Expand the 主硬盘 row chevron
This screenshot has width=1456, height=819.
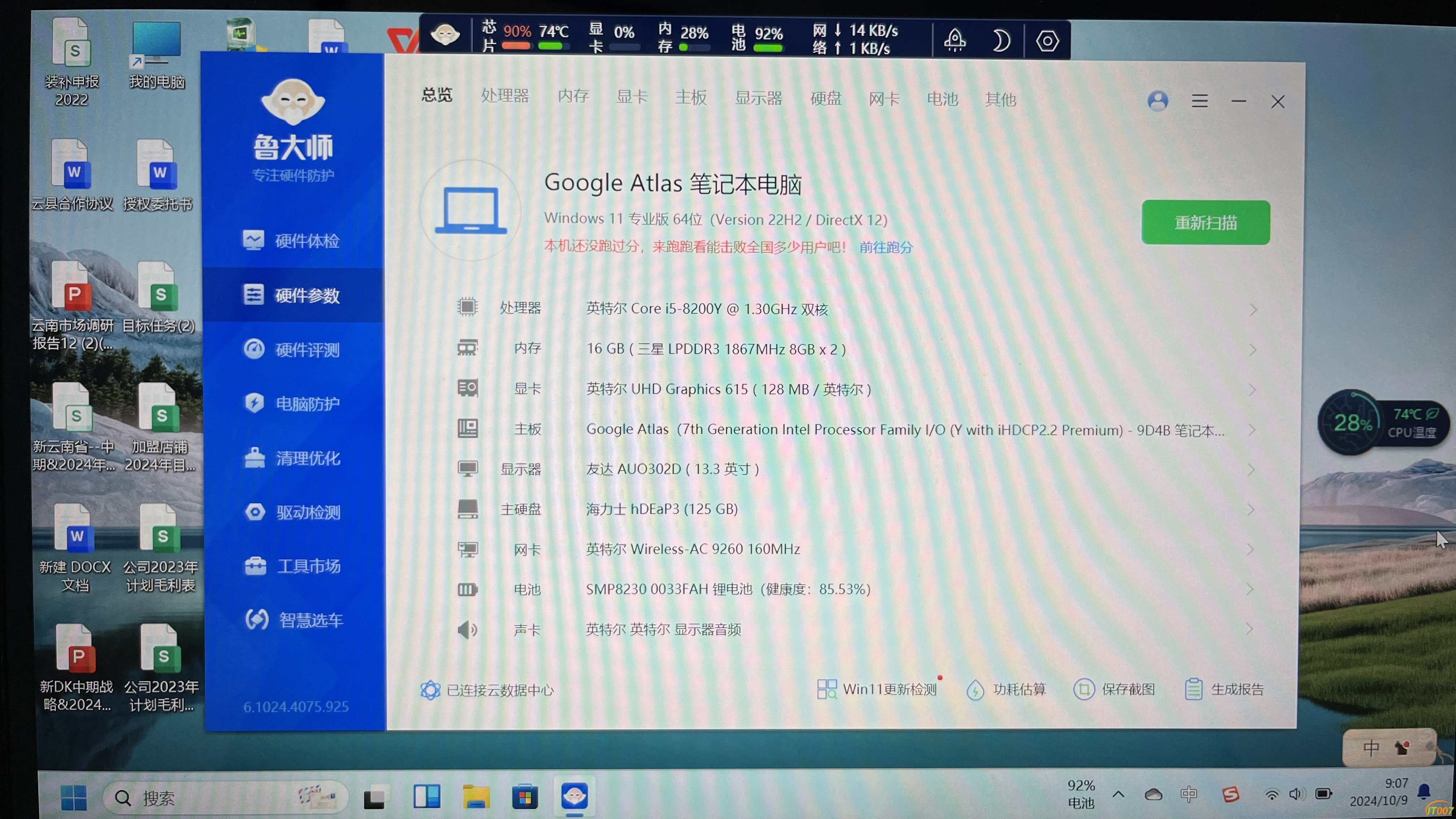coord(1251,509)
